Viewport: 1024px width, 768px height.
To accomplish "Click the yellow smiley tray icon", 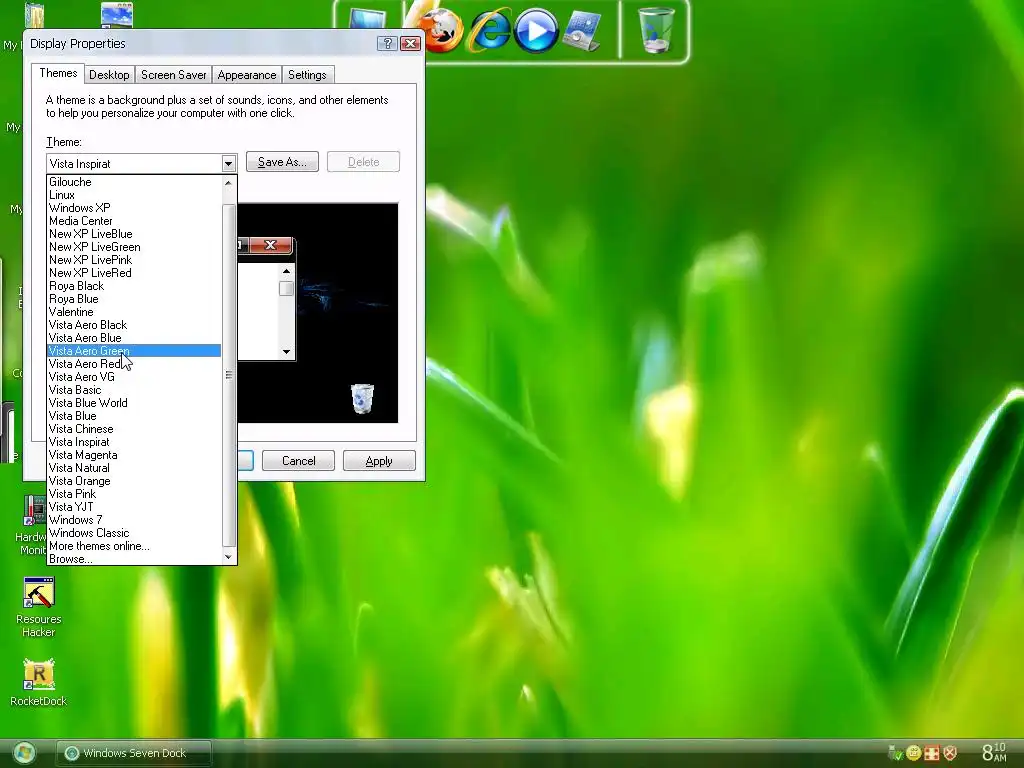I will point(914,753).
